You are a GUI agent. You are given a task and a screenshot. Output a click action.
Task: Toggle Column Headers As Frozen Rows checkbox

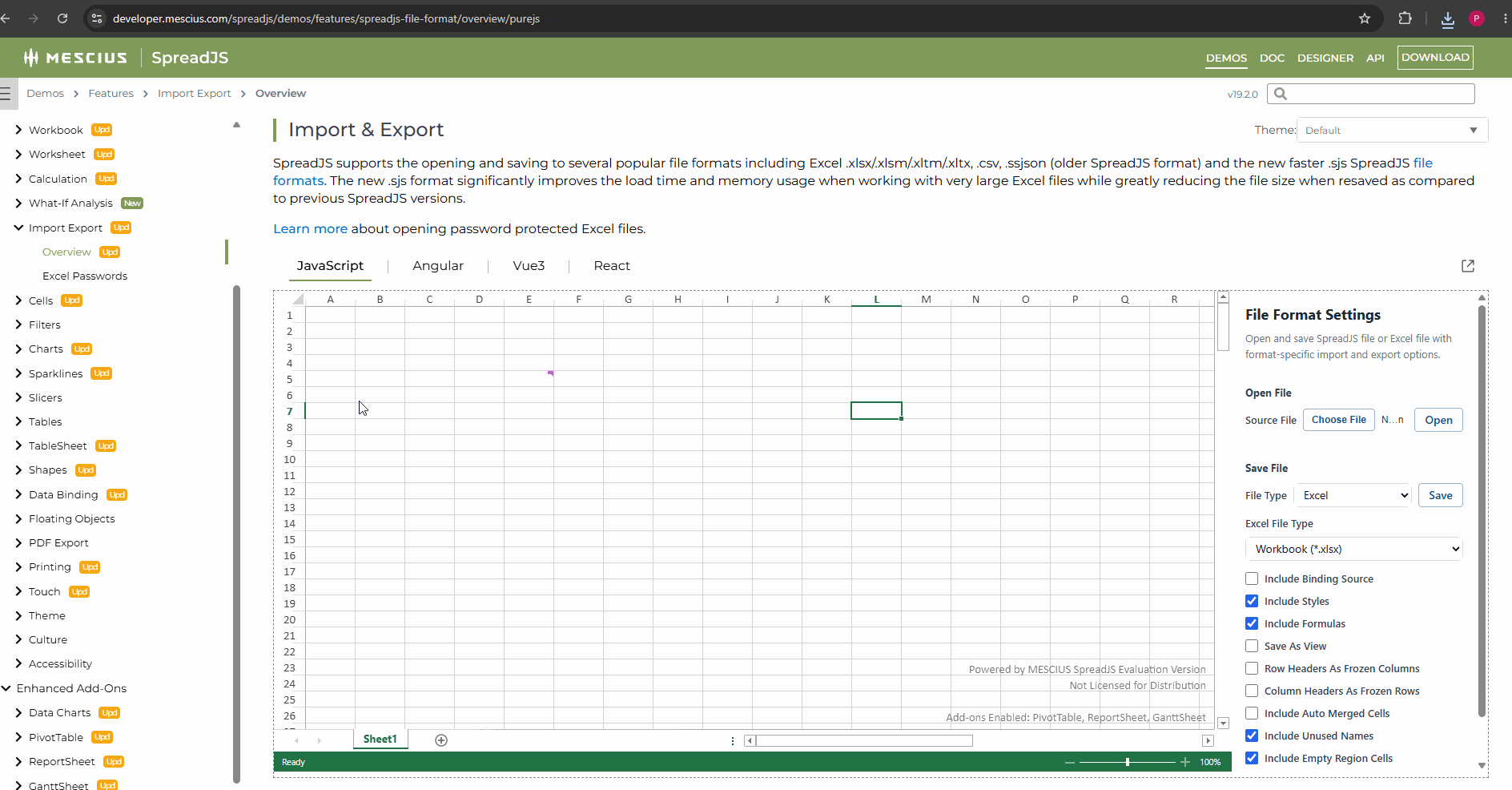[x=1252, y=691]
